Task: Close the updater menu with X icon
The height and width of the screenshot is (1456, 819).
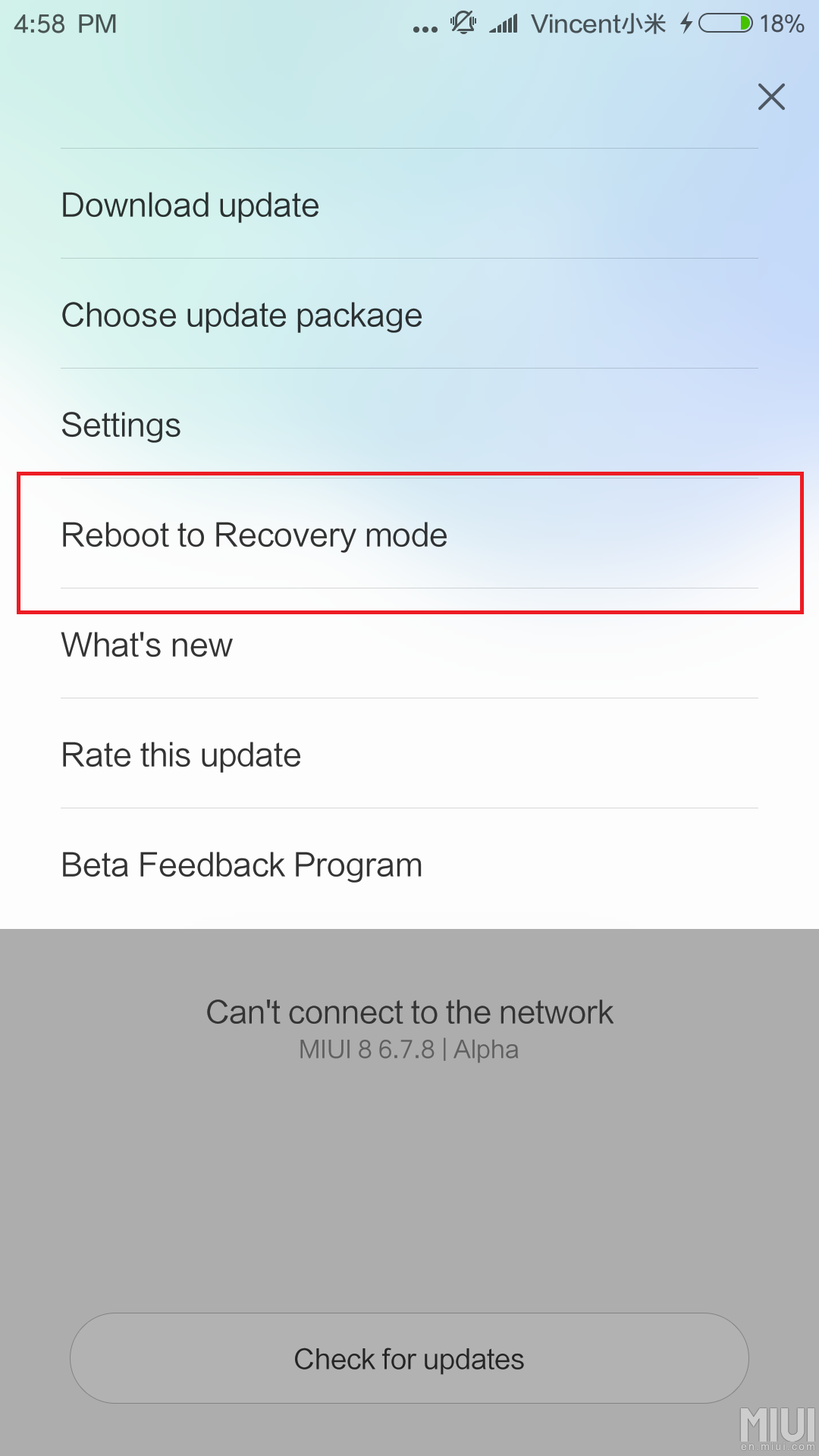Action: [x=771, y=96]
